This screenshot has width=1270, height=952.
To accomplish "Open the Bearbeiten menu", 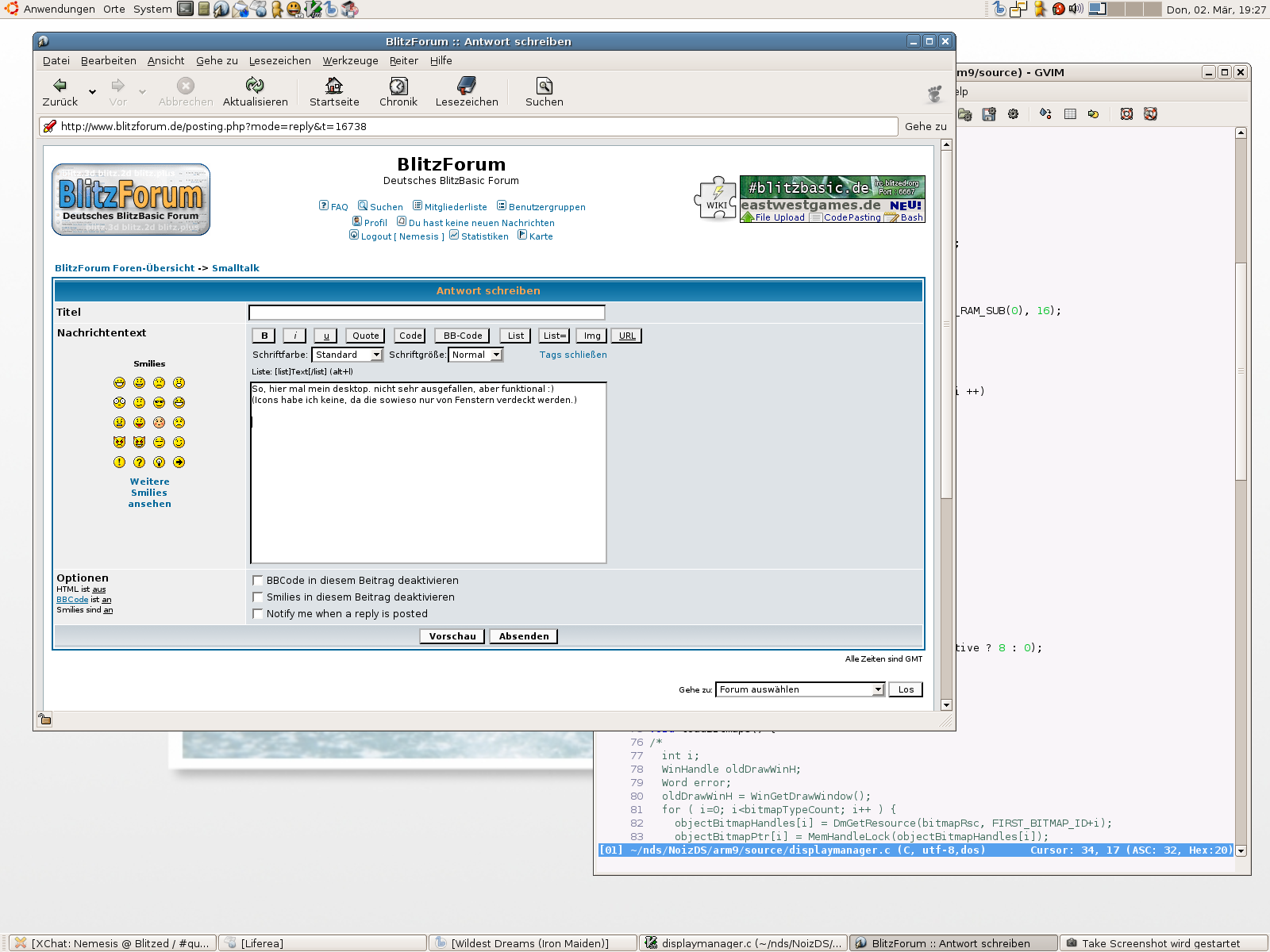I will click(109, 60).
